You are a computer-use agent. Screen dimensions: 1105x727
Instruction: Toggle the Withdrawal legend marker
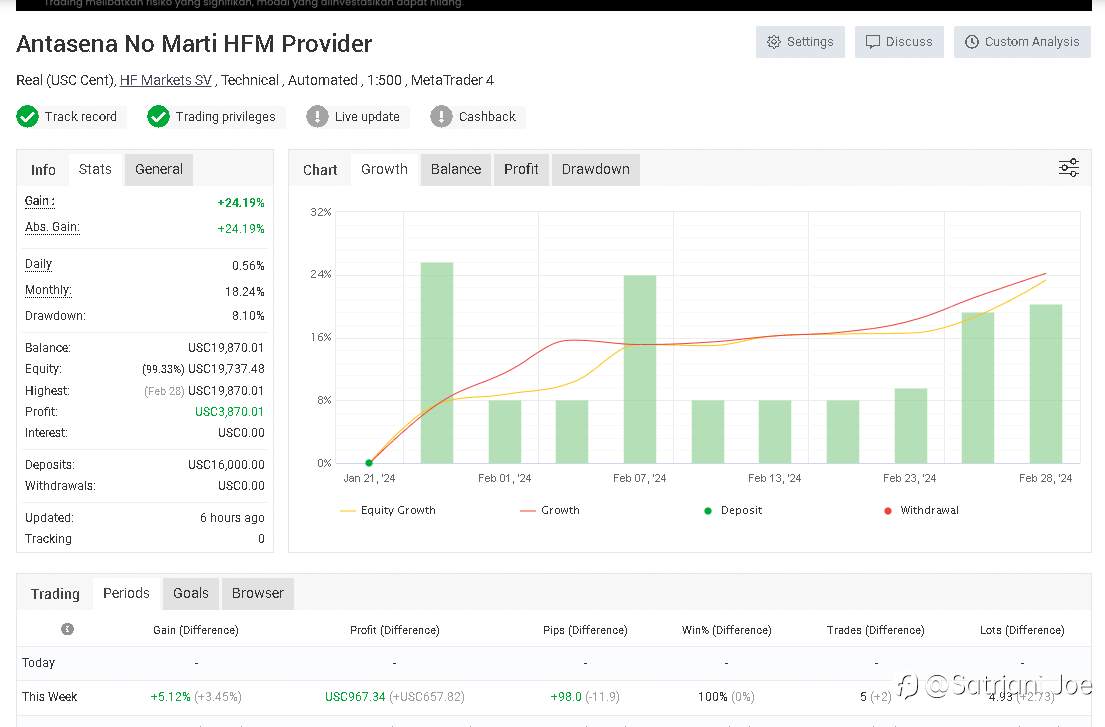point(921,510)
